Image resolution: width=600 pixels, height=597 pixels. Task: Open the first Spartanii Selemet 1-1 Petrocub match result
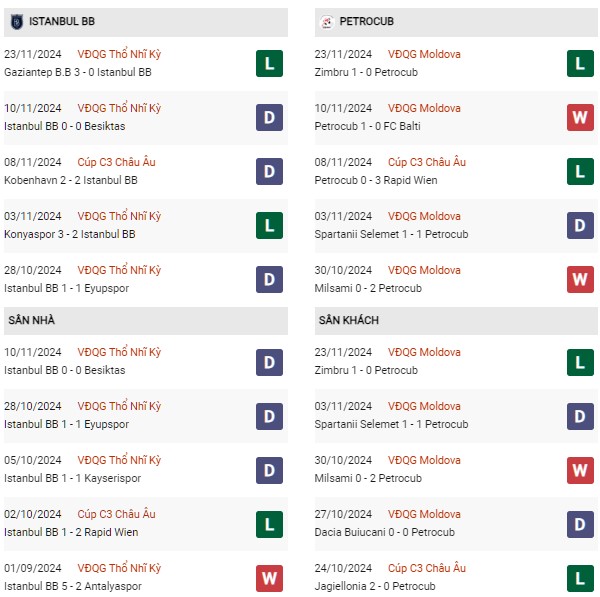pos(391,234)
